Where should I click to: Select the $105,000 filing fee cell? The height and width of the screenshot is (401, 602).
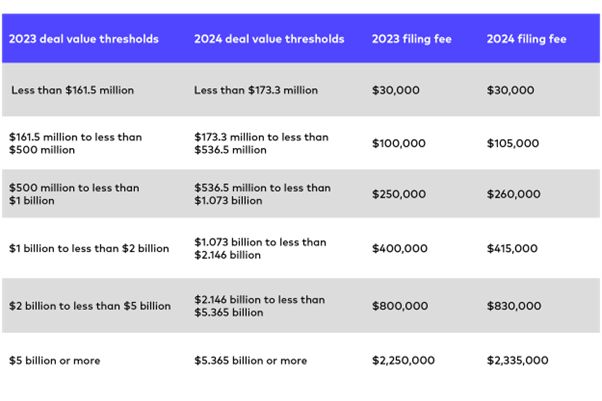point(513,143)
